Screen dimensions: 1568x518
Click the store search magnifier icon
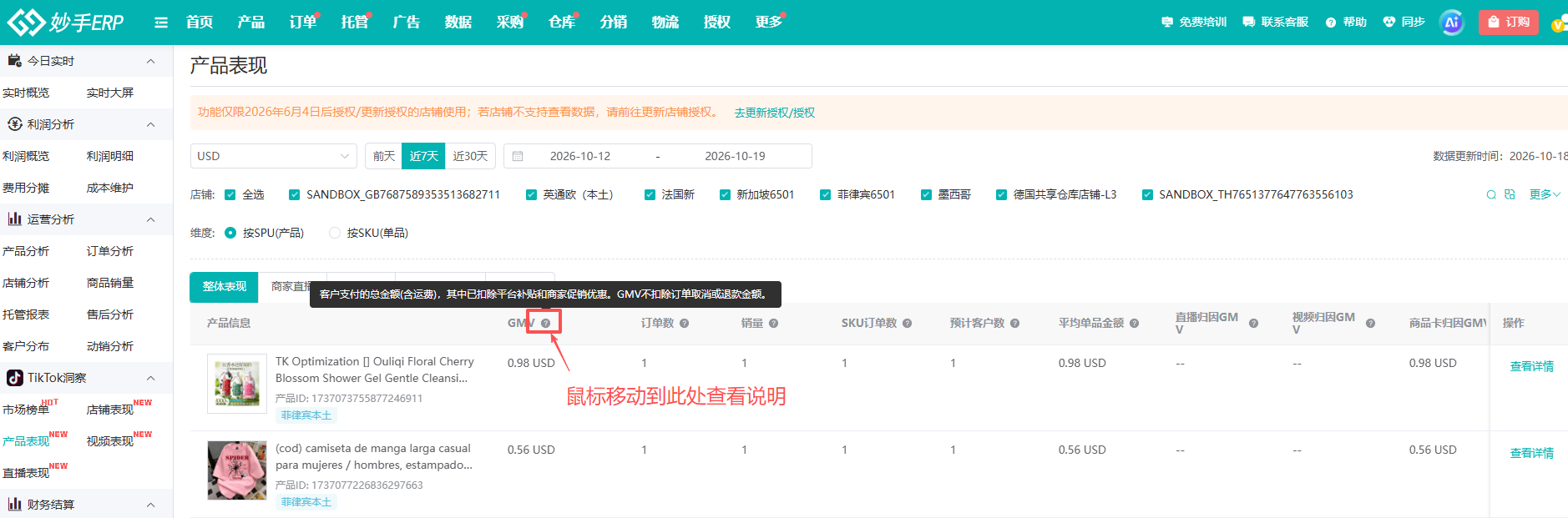[x=1491, y=194]
